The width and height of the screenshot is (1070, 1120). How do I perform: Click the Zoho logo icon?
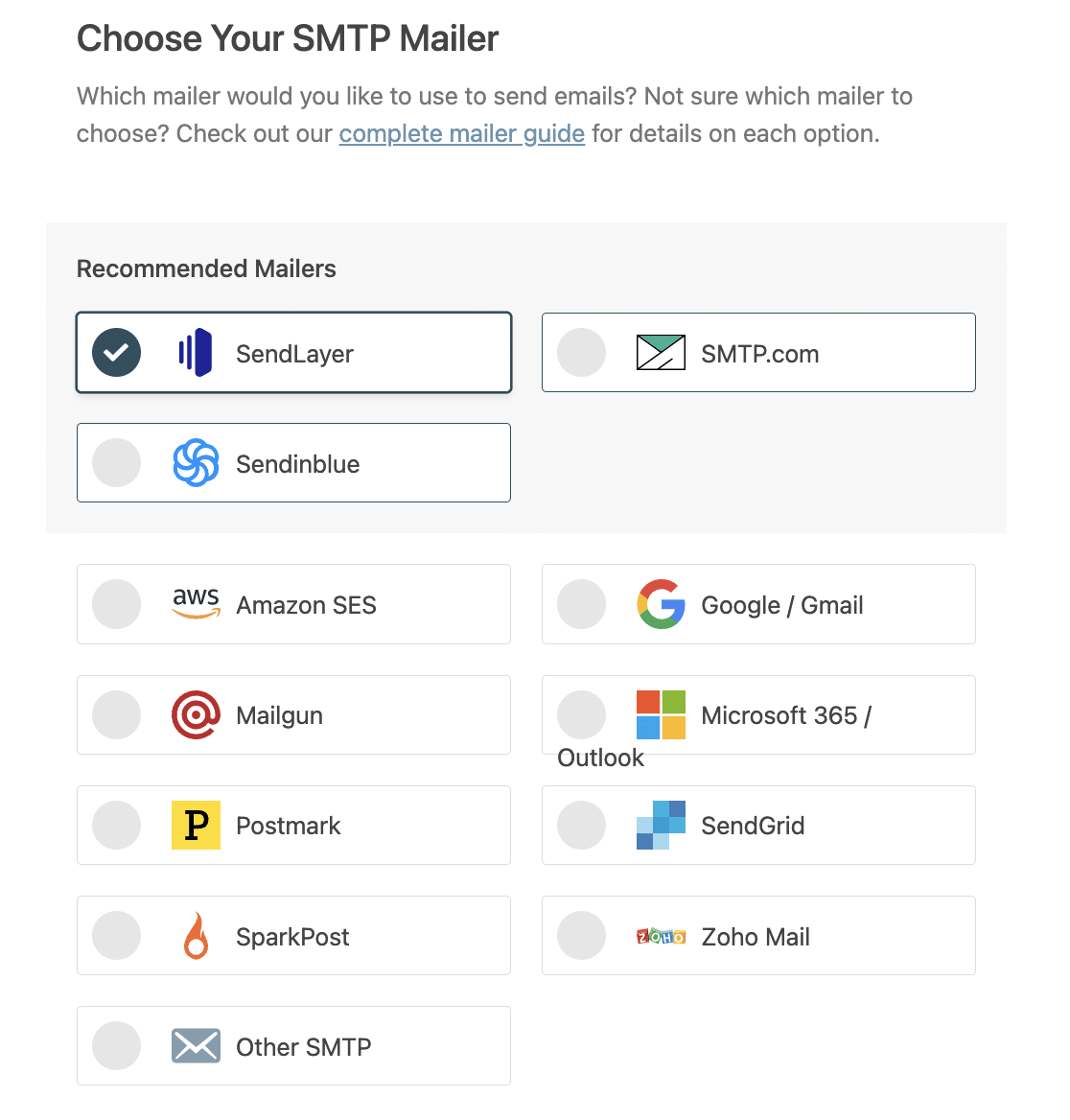661,936
